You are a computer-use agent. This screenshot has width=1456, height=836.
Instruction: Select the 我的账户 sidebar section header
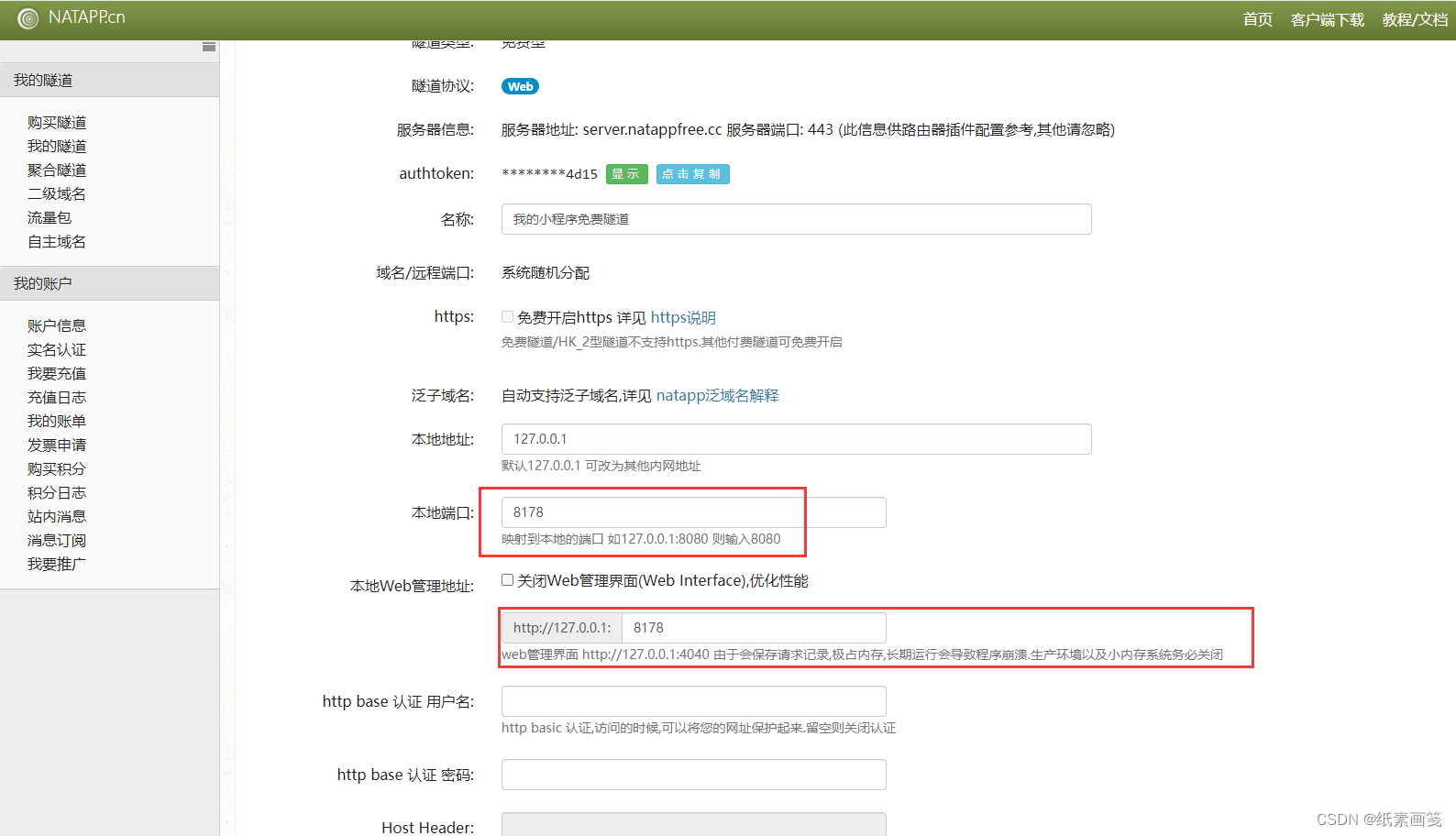109,284
